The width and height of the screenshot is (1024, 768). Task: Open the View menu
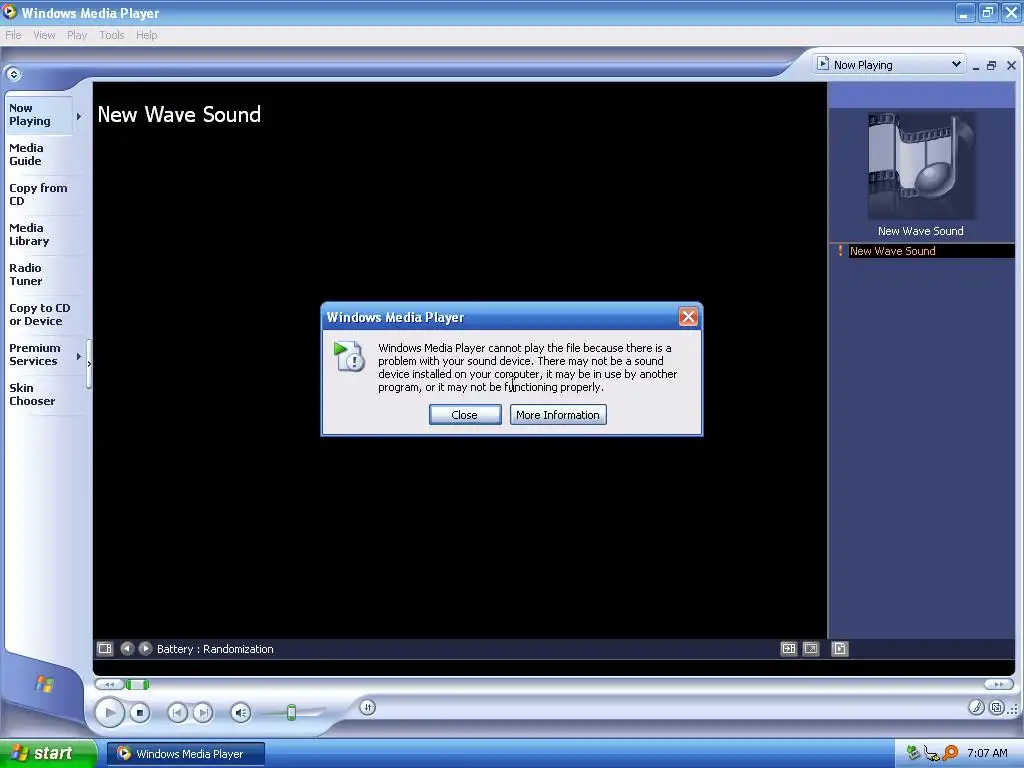coord(44,35)
